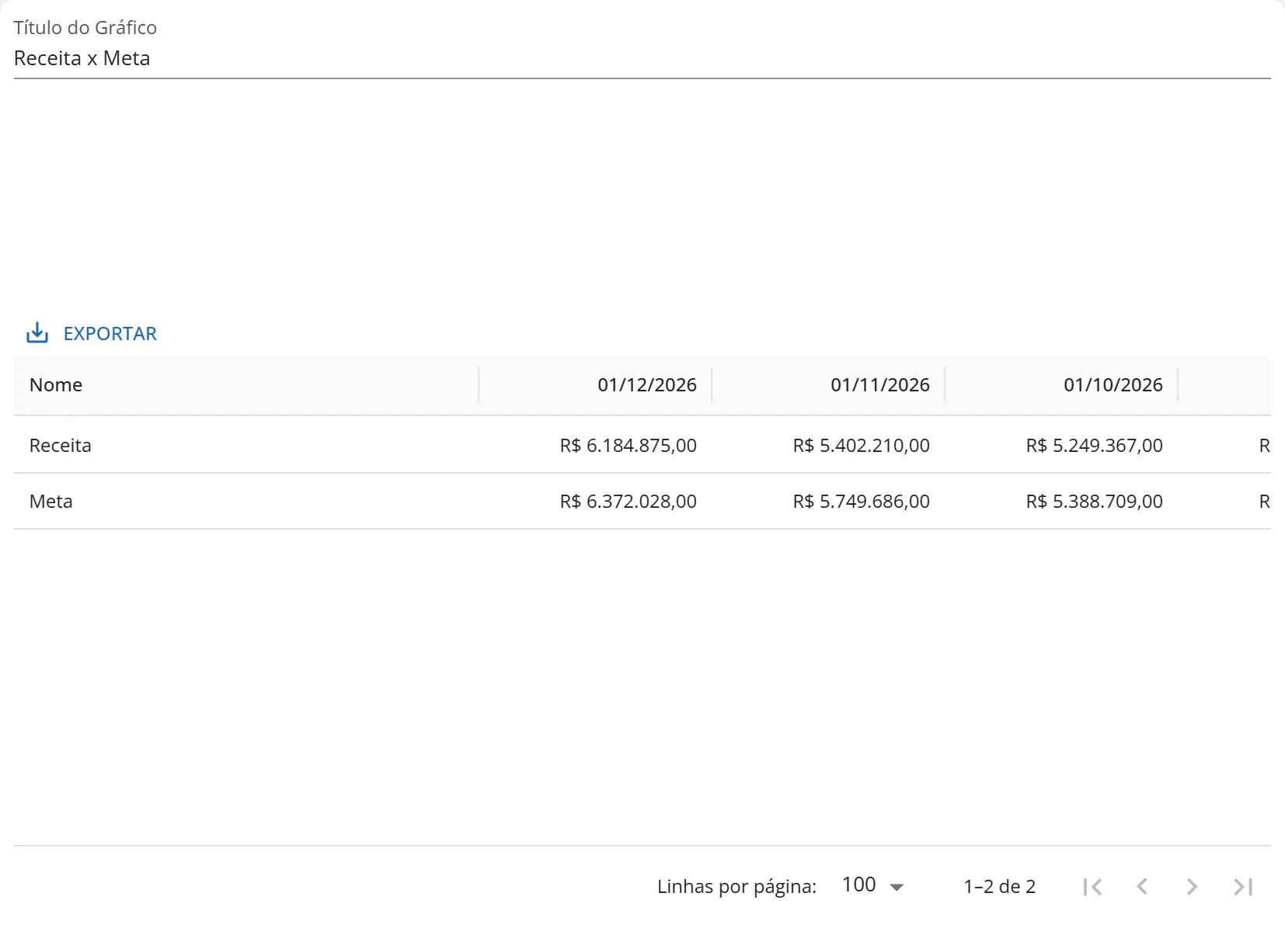Select value R$ 5.749.686,00
The height and width of the screenshot is (952, 1285).
[862, 502]
